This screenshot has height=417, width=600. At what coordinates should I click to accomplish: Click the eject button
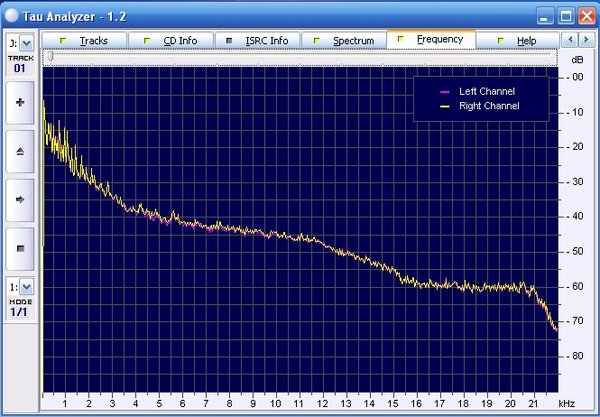coord(20,151)
